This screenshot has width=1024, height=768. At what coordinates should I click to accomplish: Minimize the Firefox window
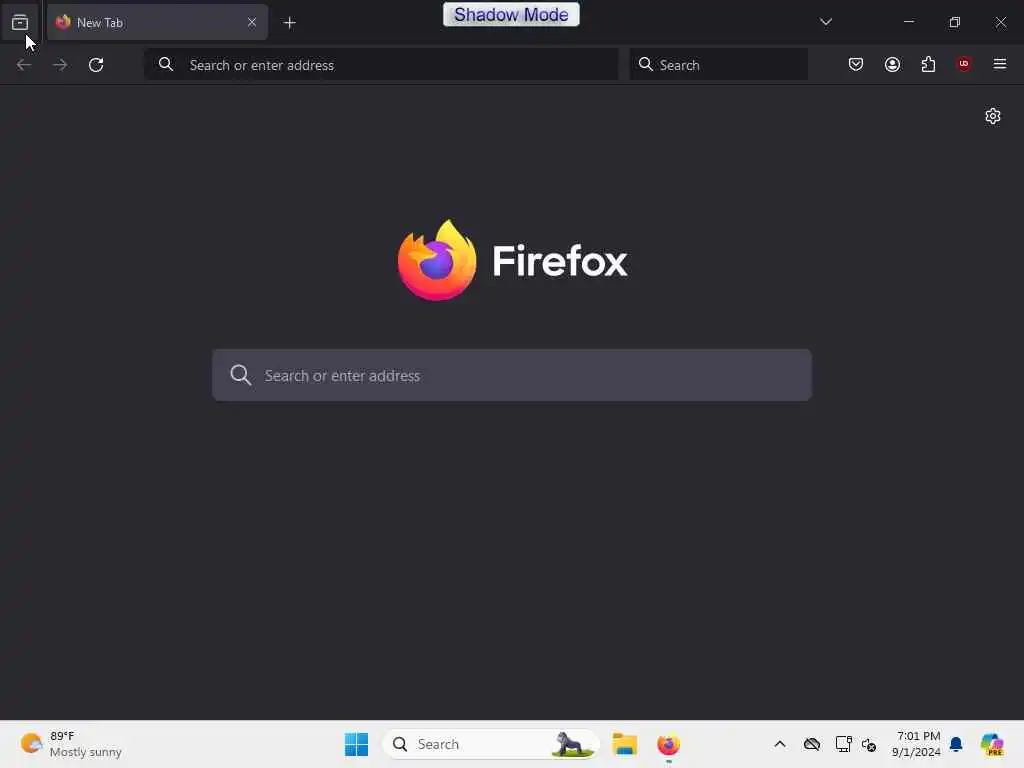[908, 22]
